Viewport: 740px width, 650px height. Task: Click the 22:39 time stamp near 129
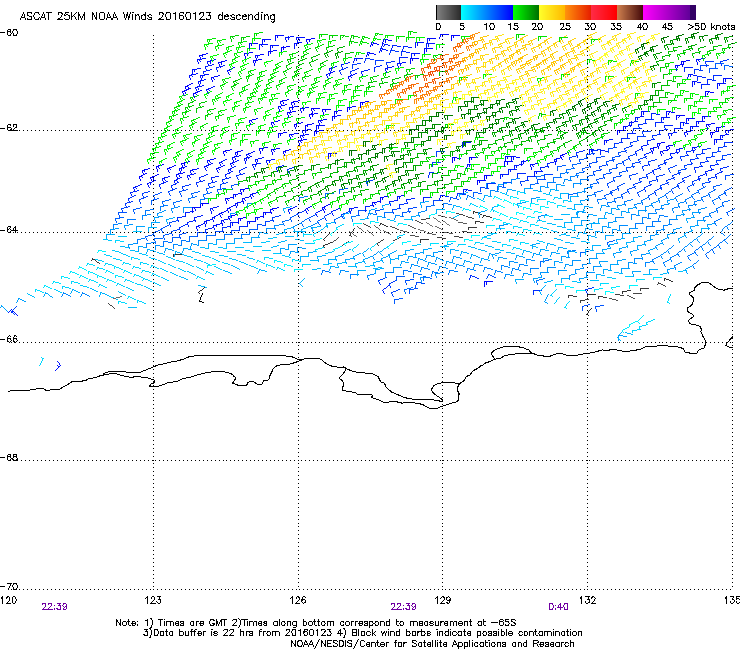coord(404,607)
